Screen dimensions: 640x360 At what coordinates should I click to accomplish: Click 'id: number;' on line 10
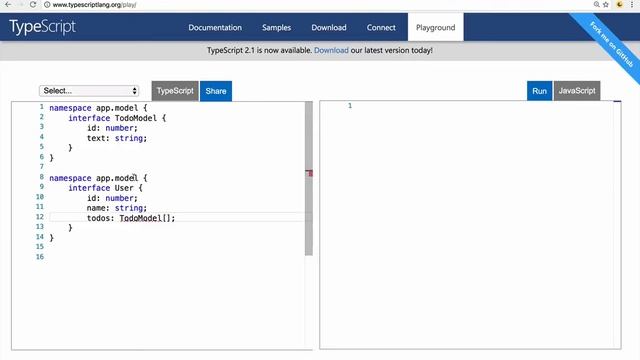tap(112, 198)
